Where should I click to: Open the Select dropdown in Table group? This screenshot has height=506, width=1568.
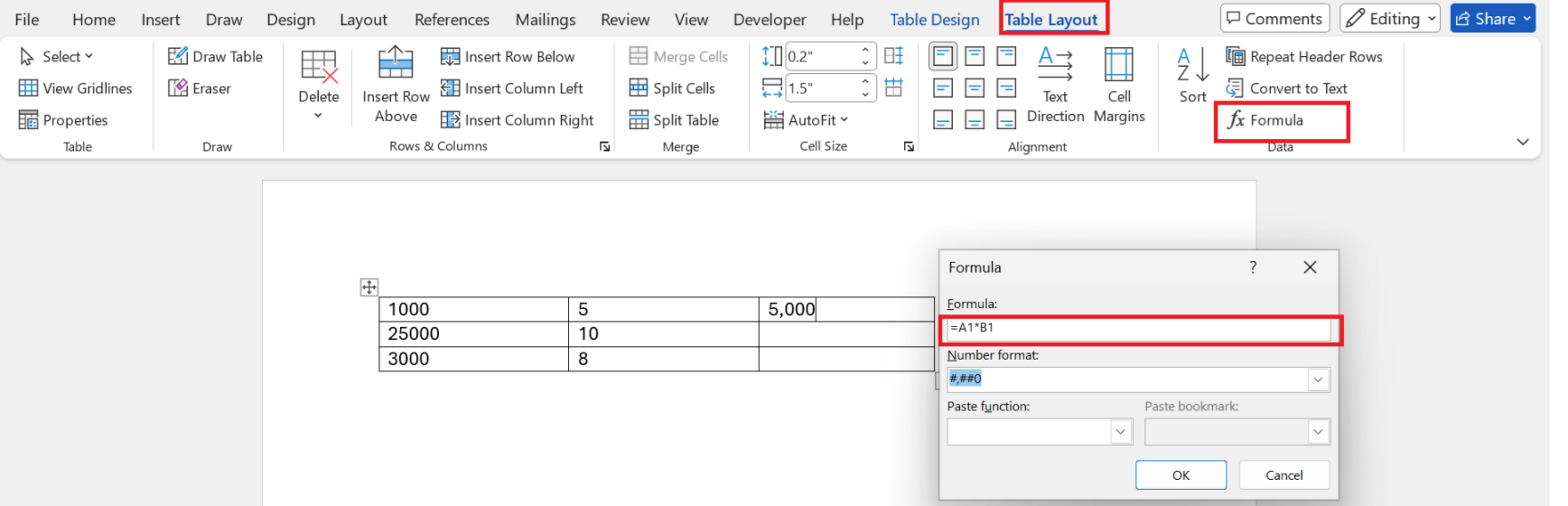point(56,56)
